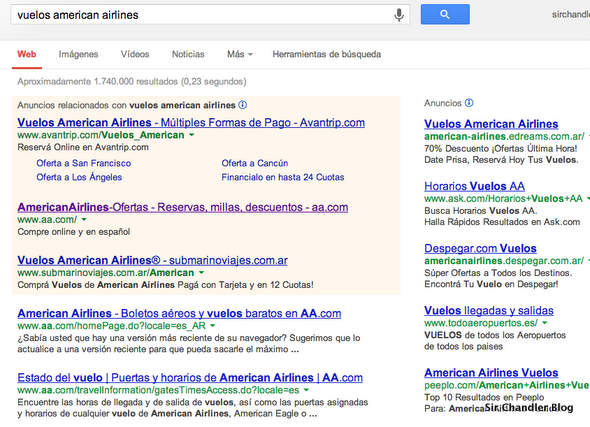Expand arrow next to www.avantrip.com/Vuelos_American
This screenshot has height=427, width=590.
point(192,135)
